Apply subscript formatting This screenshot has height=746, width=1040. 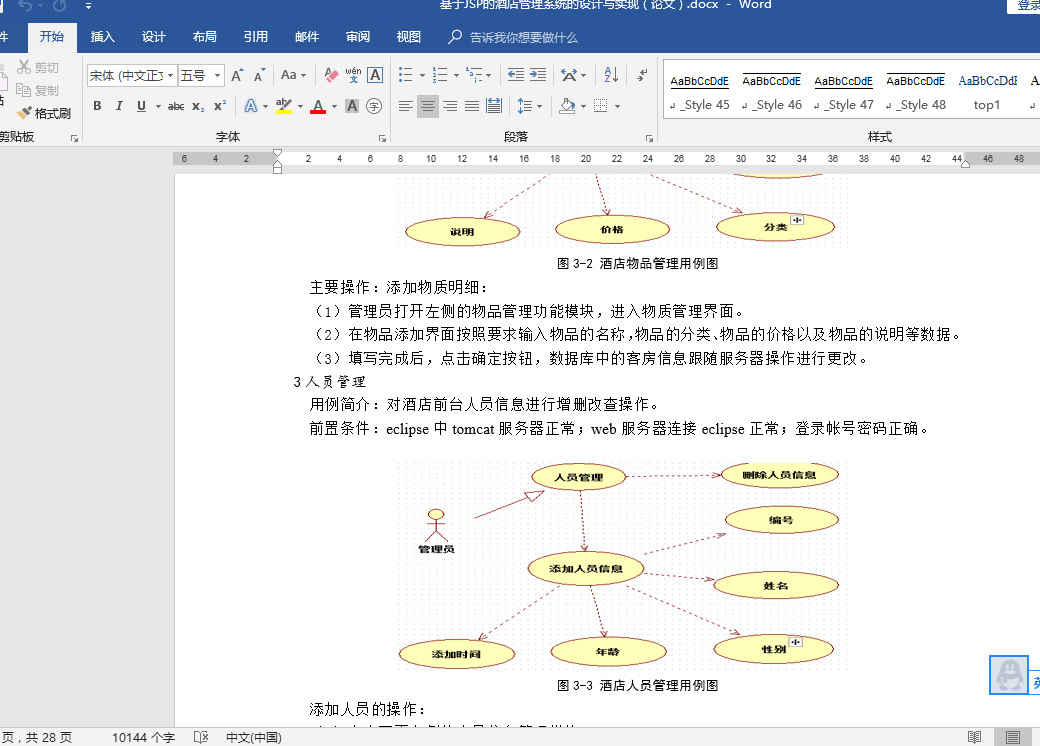(198, 106)
